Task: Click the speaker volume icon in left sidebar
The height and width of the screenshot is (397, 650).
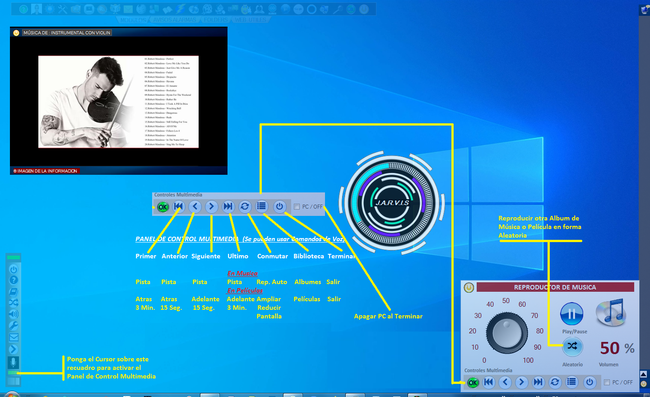Action: pos(13,314)
